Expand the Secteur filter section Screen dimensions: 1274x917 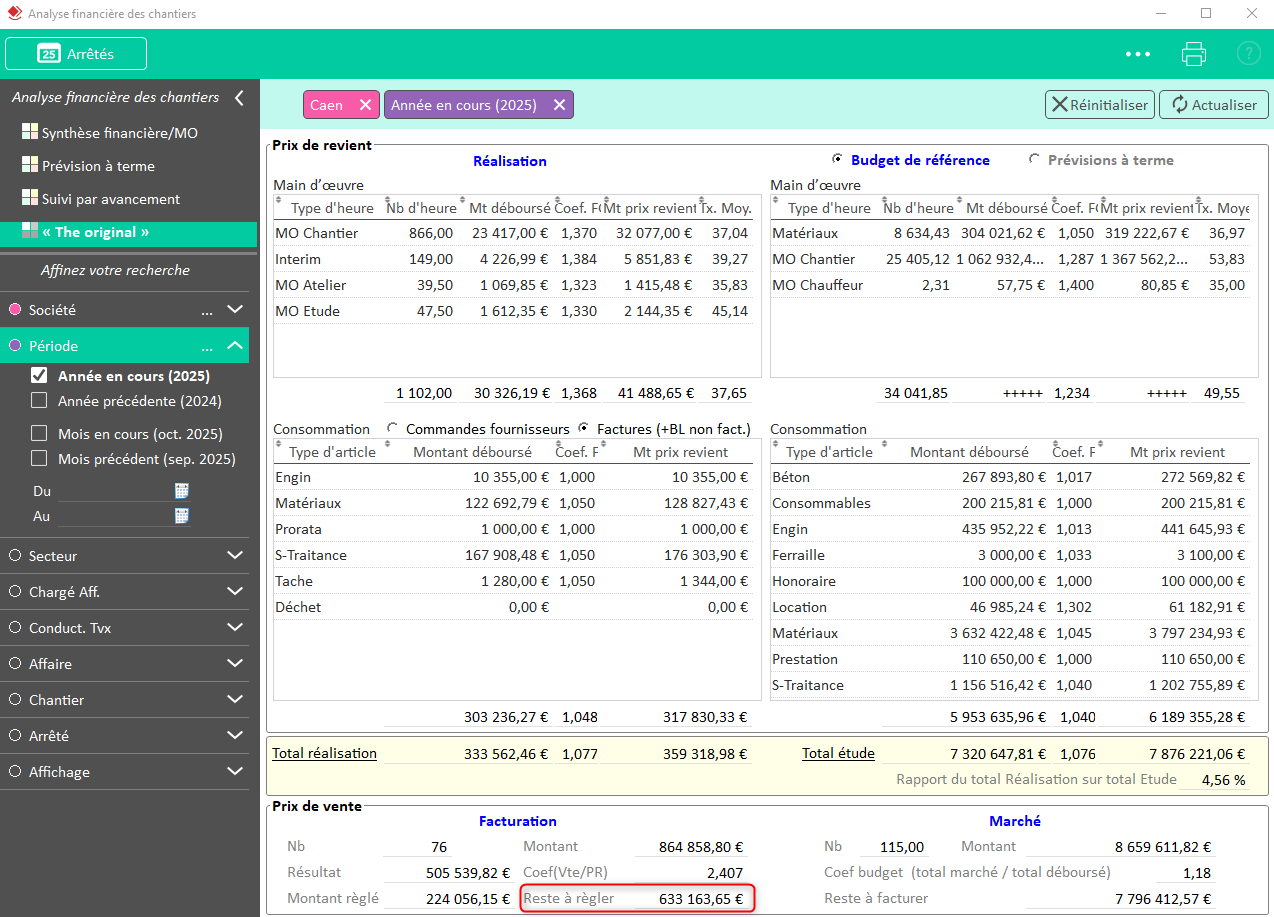click(x=234, y=555)
